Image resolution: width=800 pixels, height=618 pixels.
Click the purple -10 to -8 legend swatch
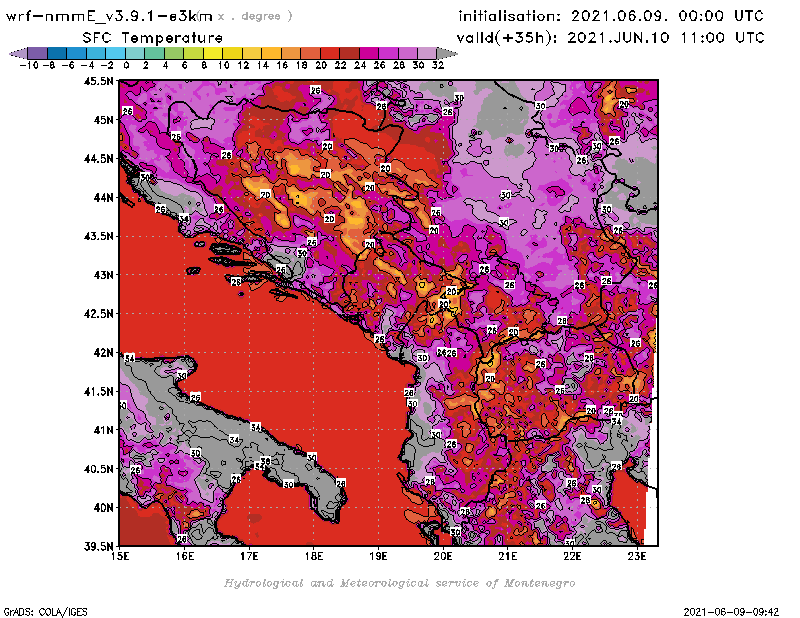click(38, 53)
